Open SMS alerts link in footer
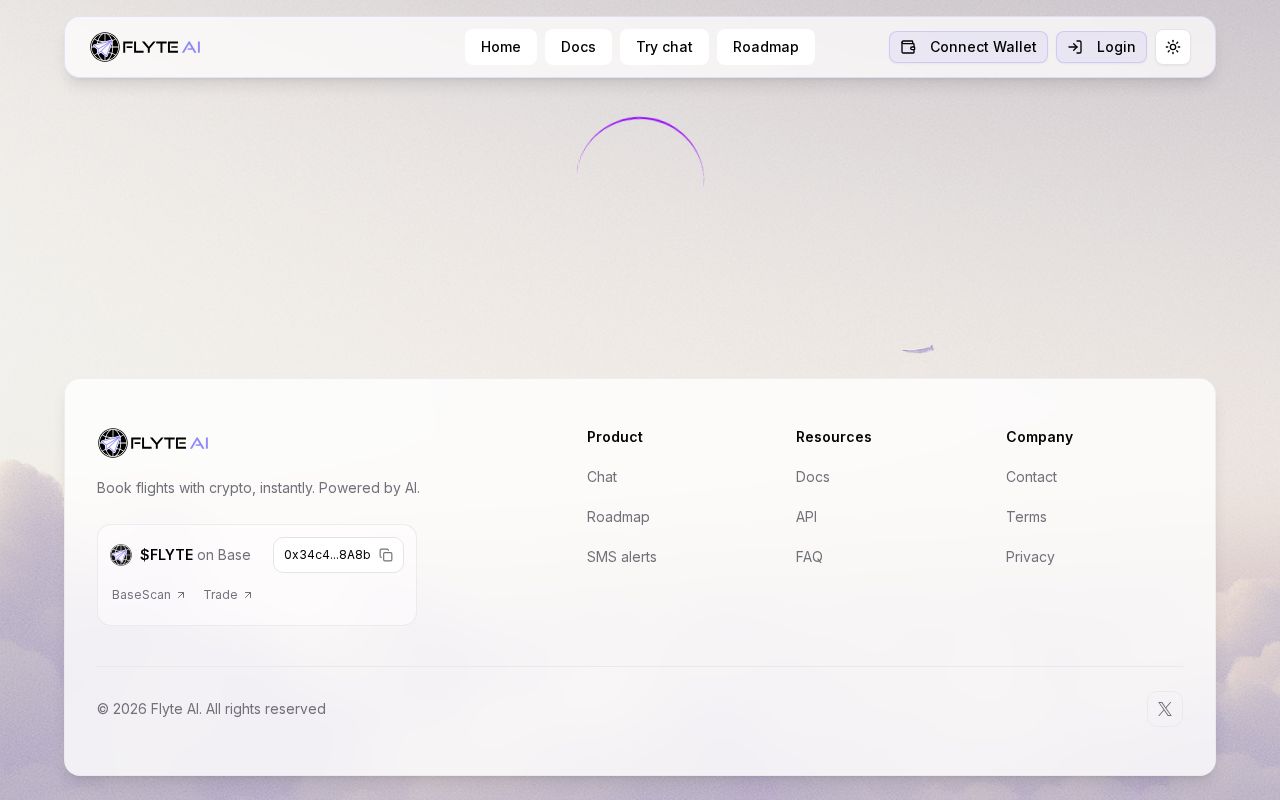Viewport: 1280px width, 800px height. [622, 557]
